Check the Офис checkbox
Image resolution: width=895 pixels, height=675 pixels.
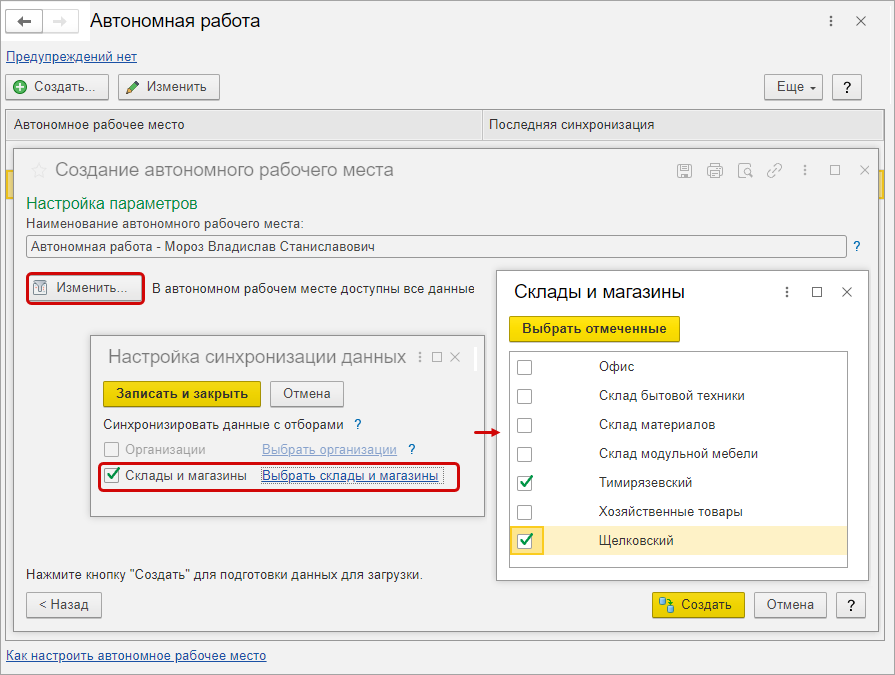[525, 367]
